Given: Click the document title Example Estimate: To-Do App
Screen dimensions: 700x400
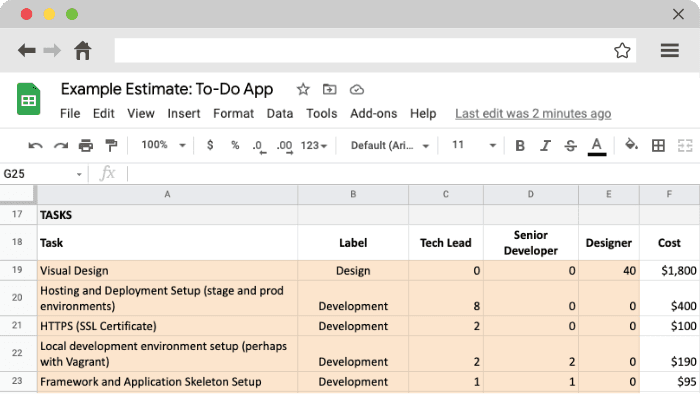Looking at the screenshot, I should pyautogui.click(x=167, y=89).
